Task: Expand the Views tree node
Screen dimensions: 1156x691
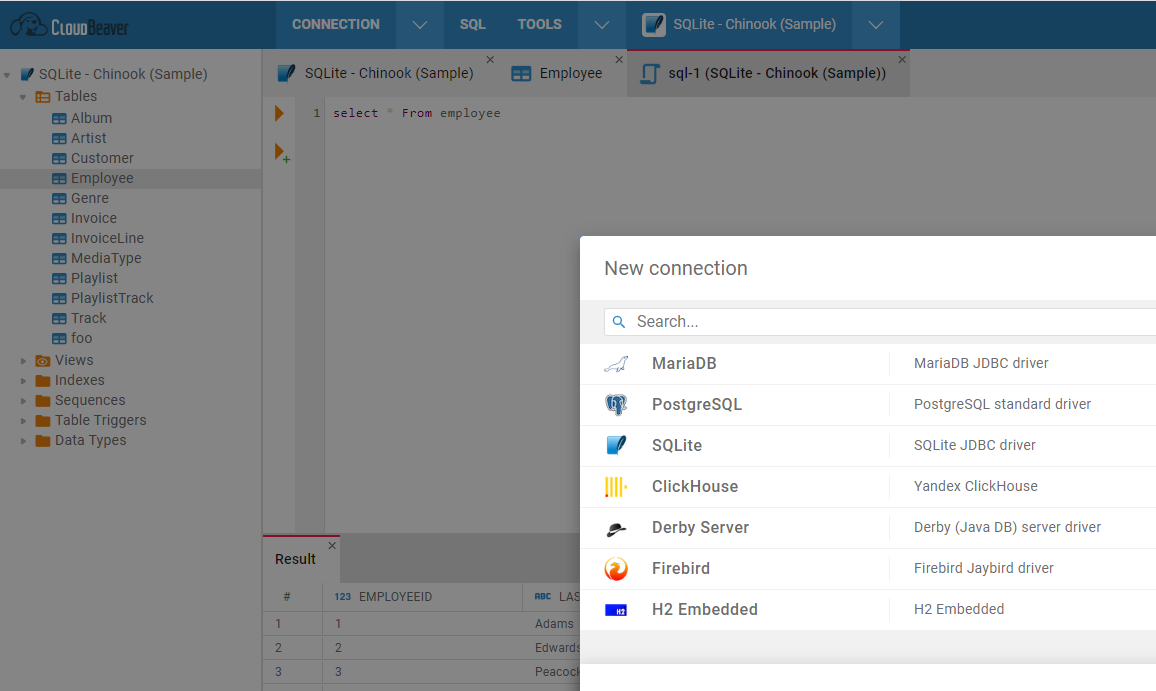Action: tap(24, 360)
